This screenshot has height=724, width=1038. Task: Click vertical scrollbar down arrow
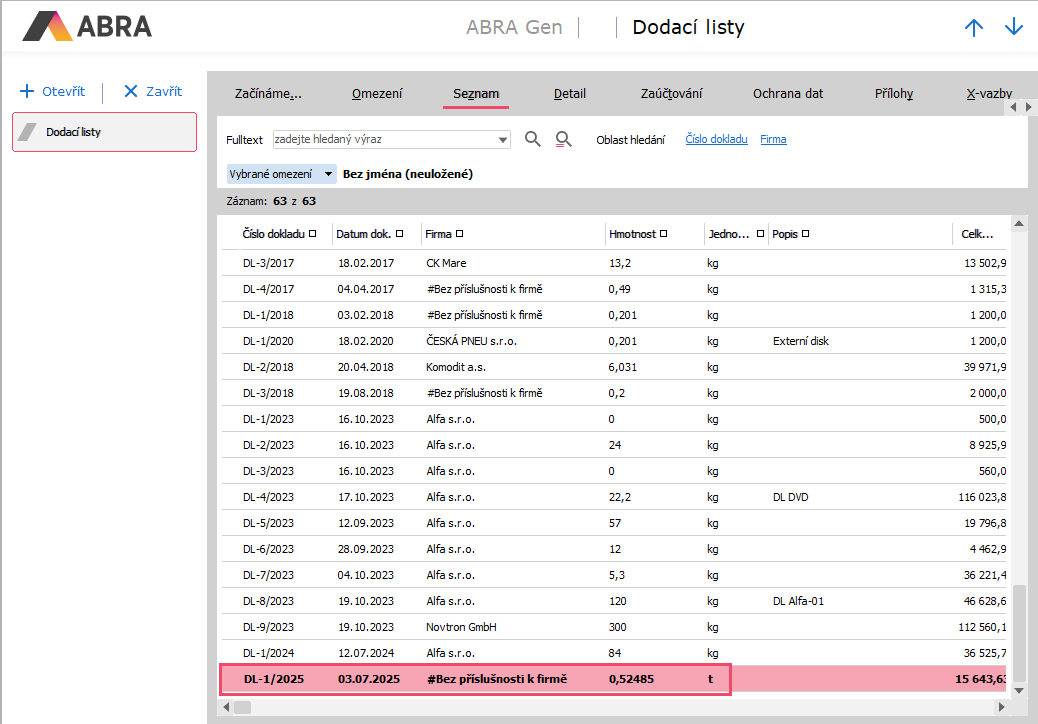coord(1019,690)
